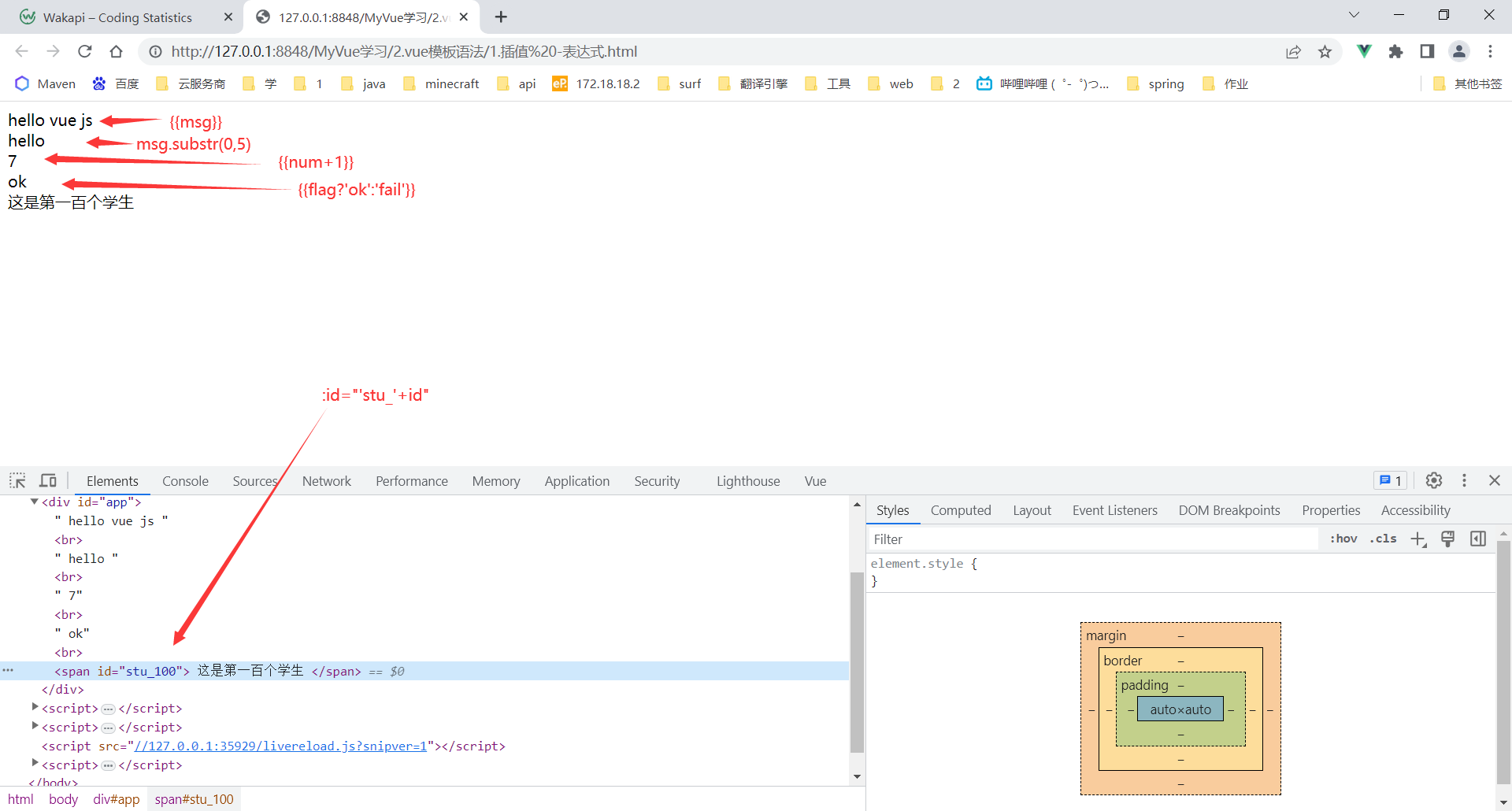The width and height of the screenshot is (1512, 811).
Task: Toggle the :hov element state panel
Action: 1343,539
